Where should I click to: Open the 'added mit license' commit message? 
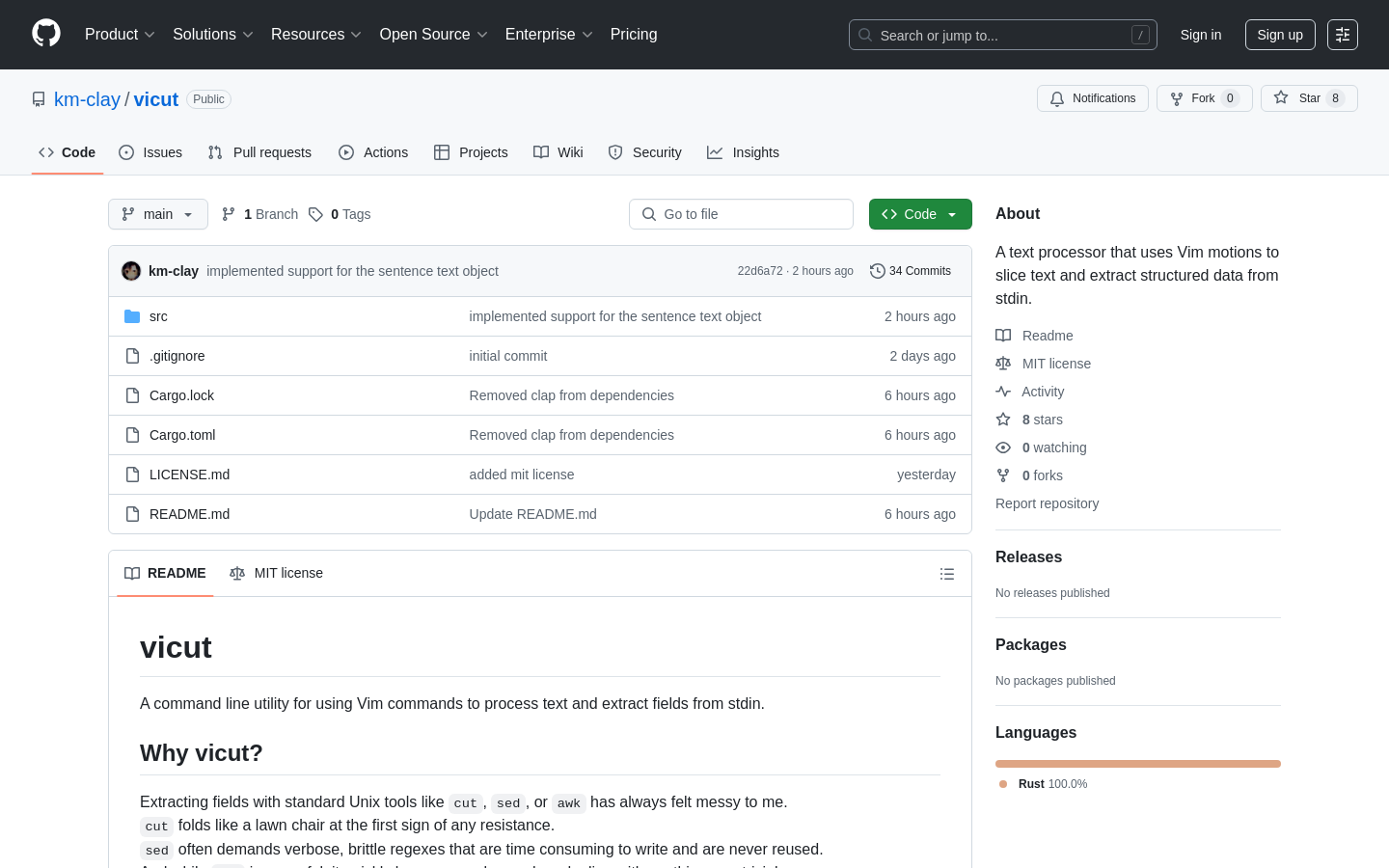[x=522, y=475]
